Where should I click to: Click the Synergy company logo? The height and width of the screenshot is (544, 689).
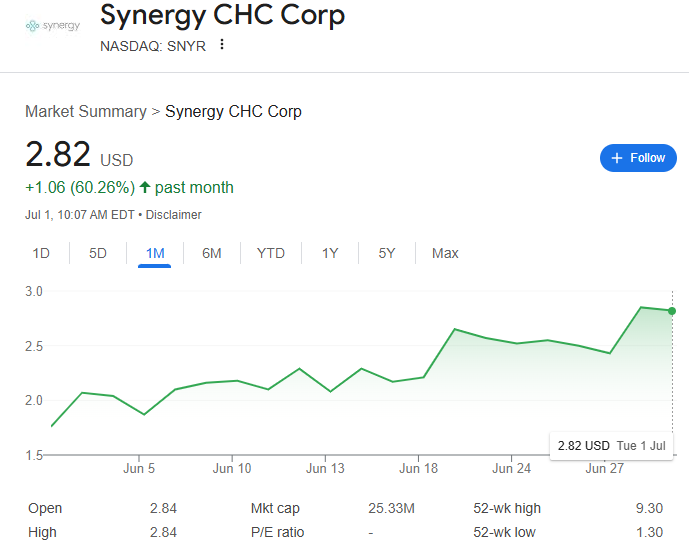[x=53, y=26]
